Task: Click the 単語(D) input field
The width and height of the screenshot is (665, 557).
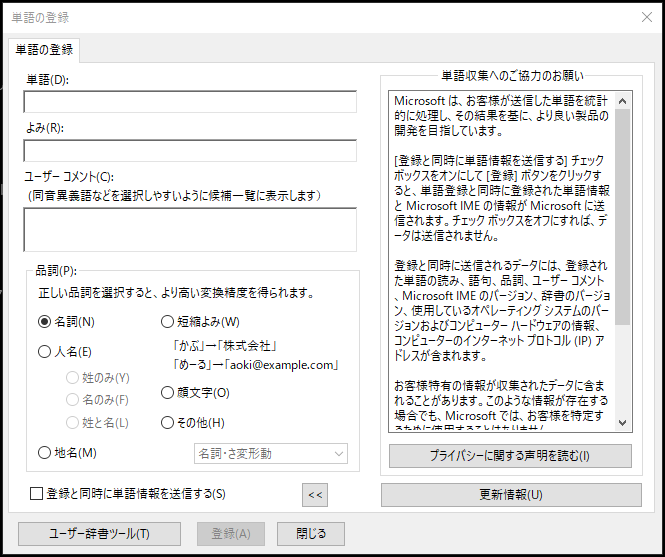Action: pos(190,102)
